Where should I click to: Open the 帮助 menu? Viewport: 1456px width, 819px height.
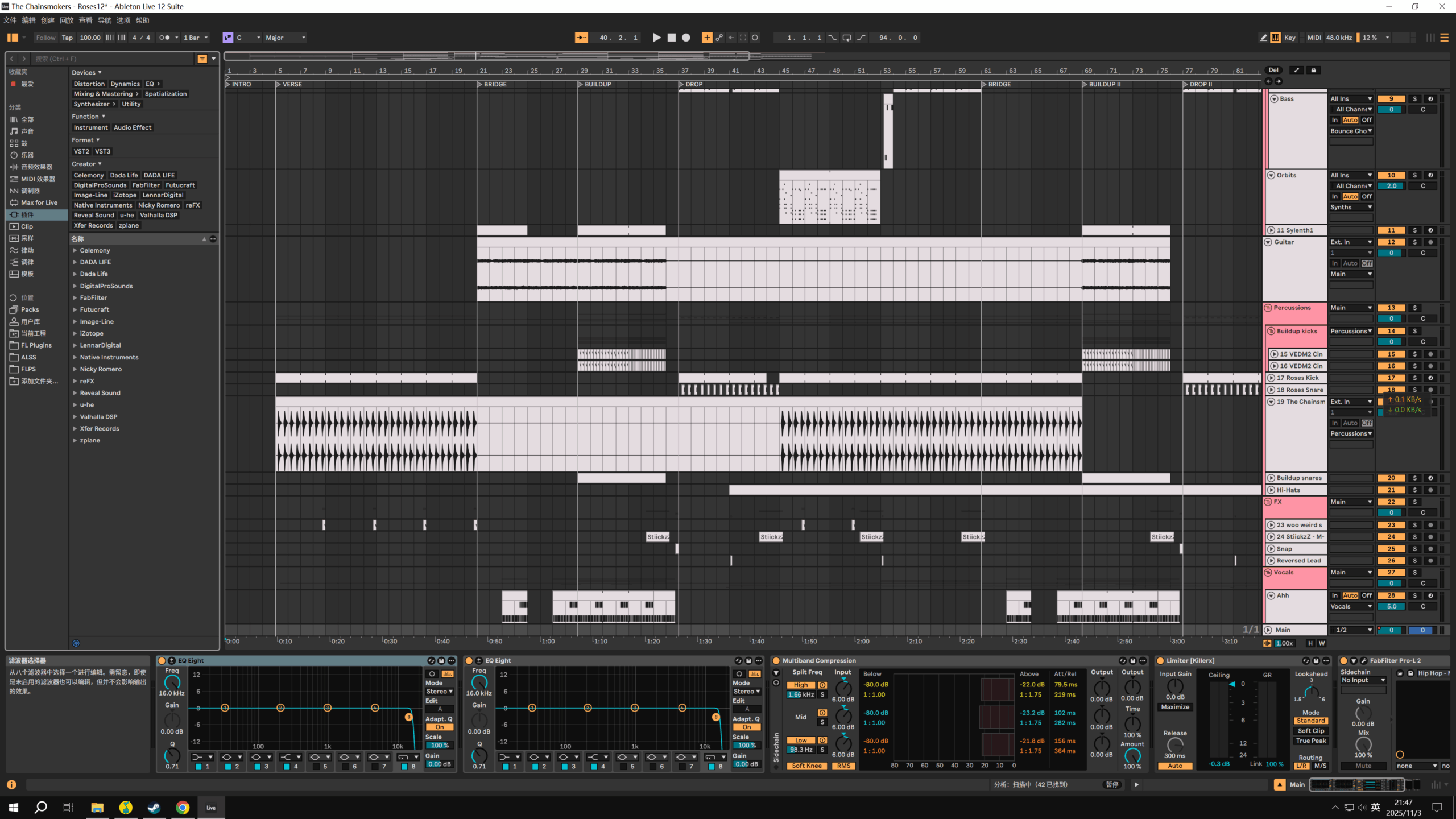tap(142, 20)
